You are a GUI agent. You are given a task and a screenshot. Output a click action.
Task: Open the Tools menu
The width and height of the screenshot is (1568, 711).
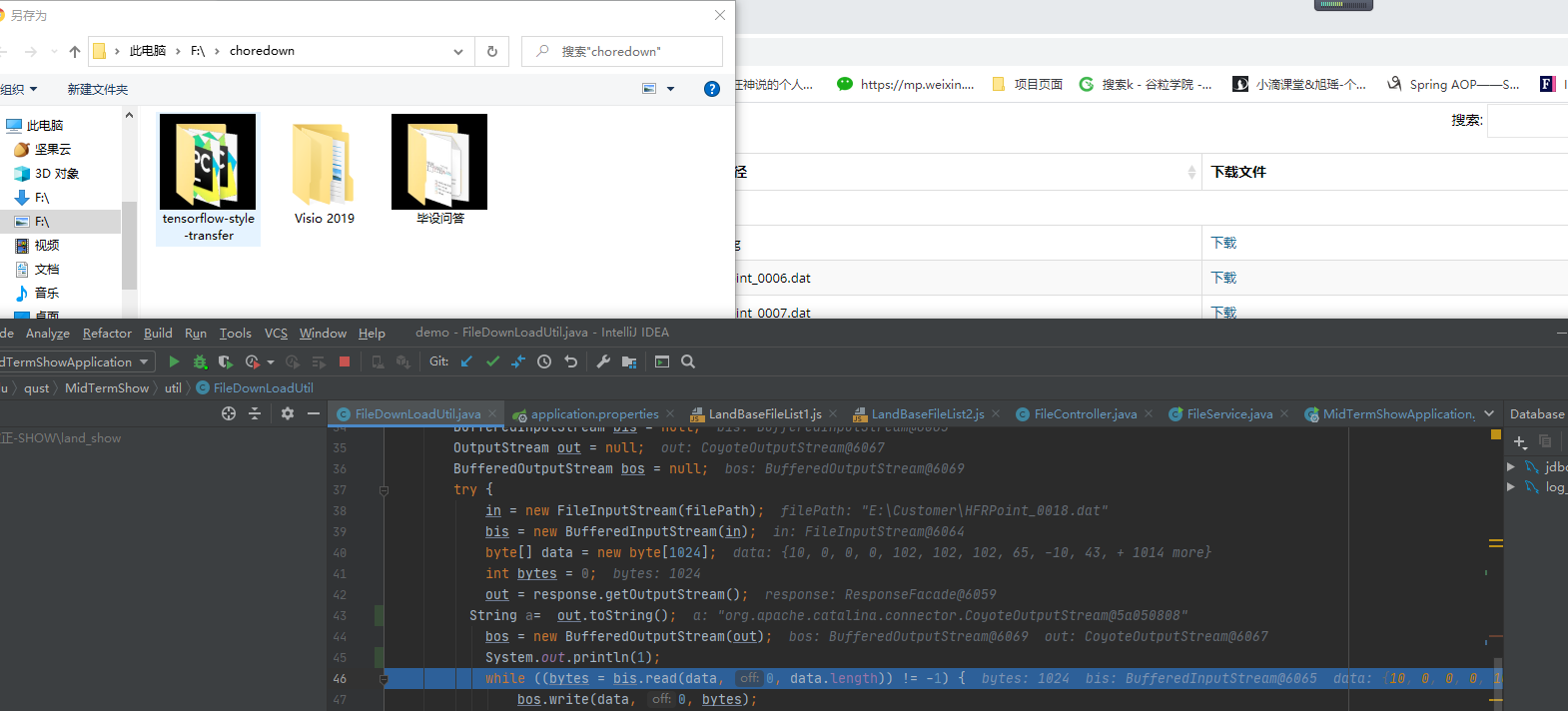(x=236, y=334)
